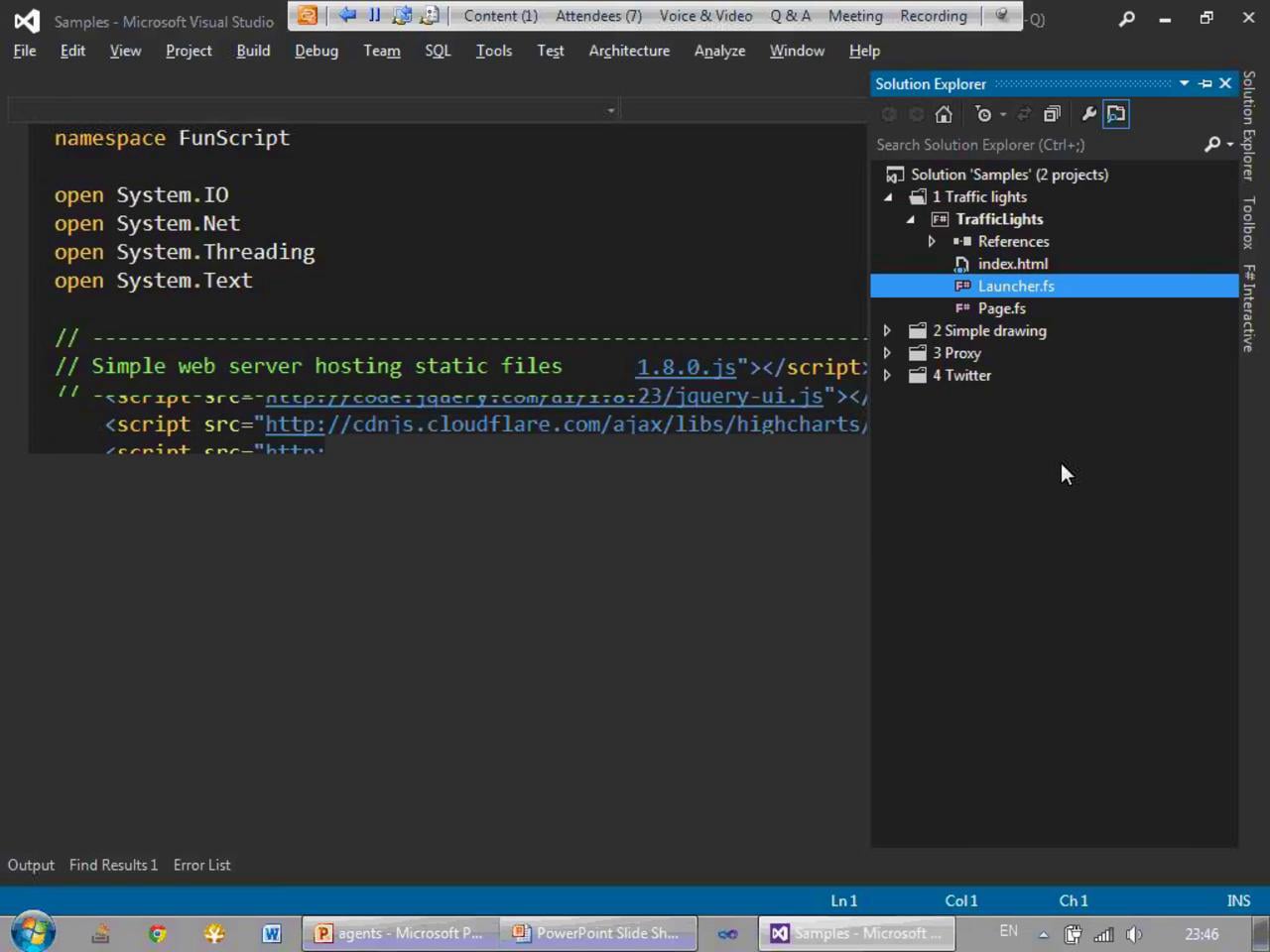
Task: Click the Properties wrench icon
Action: click(x=1088, y=114)
